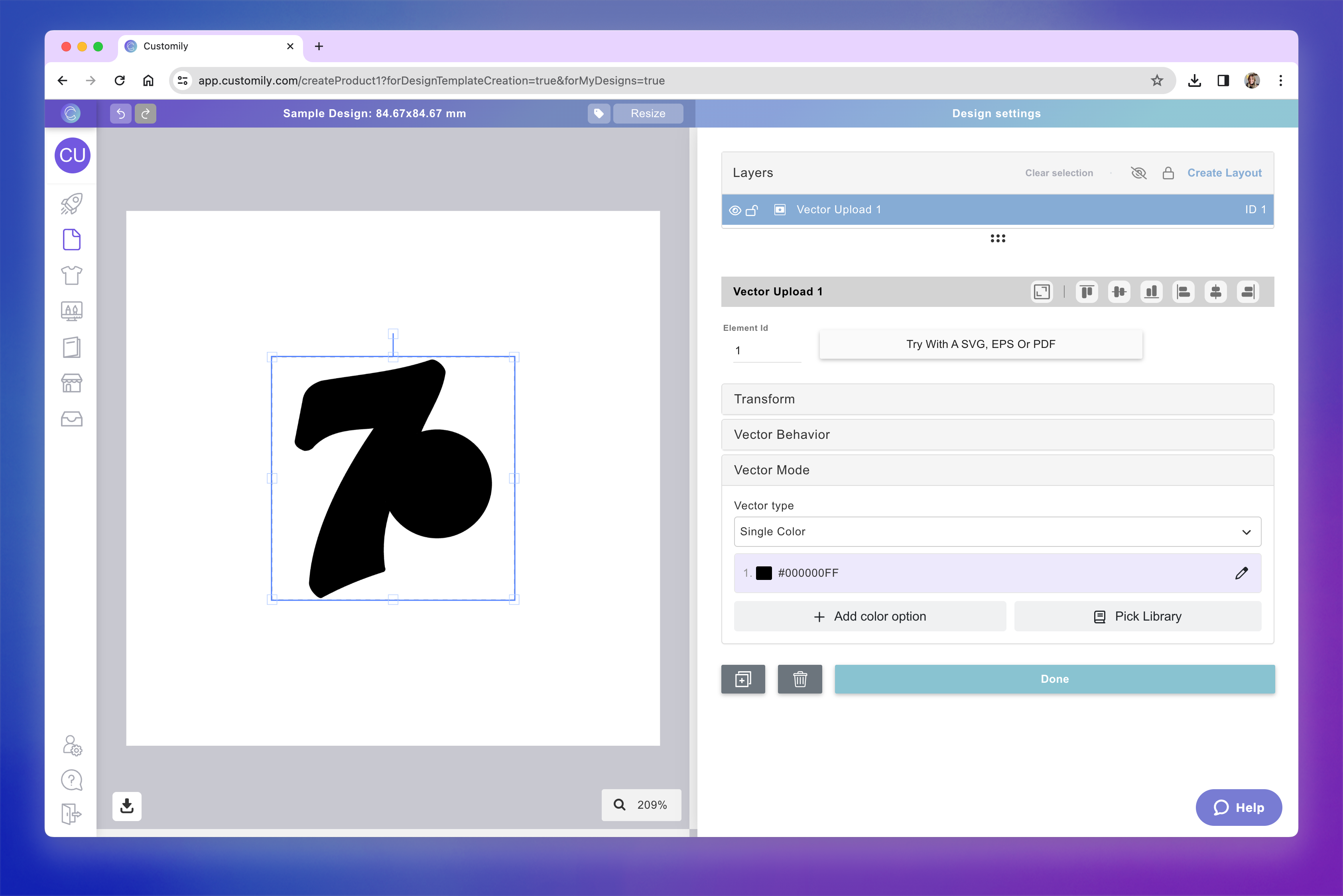Viewport: 1343px width, 896px height.
Task: Open the Vector type dropdown
Action: point(997,531)
